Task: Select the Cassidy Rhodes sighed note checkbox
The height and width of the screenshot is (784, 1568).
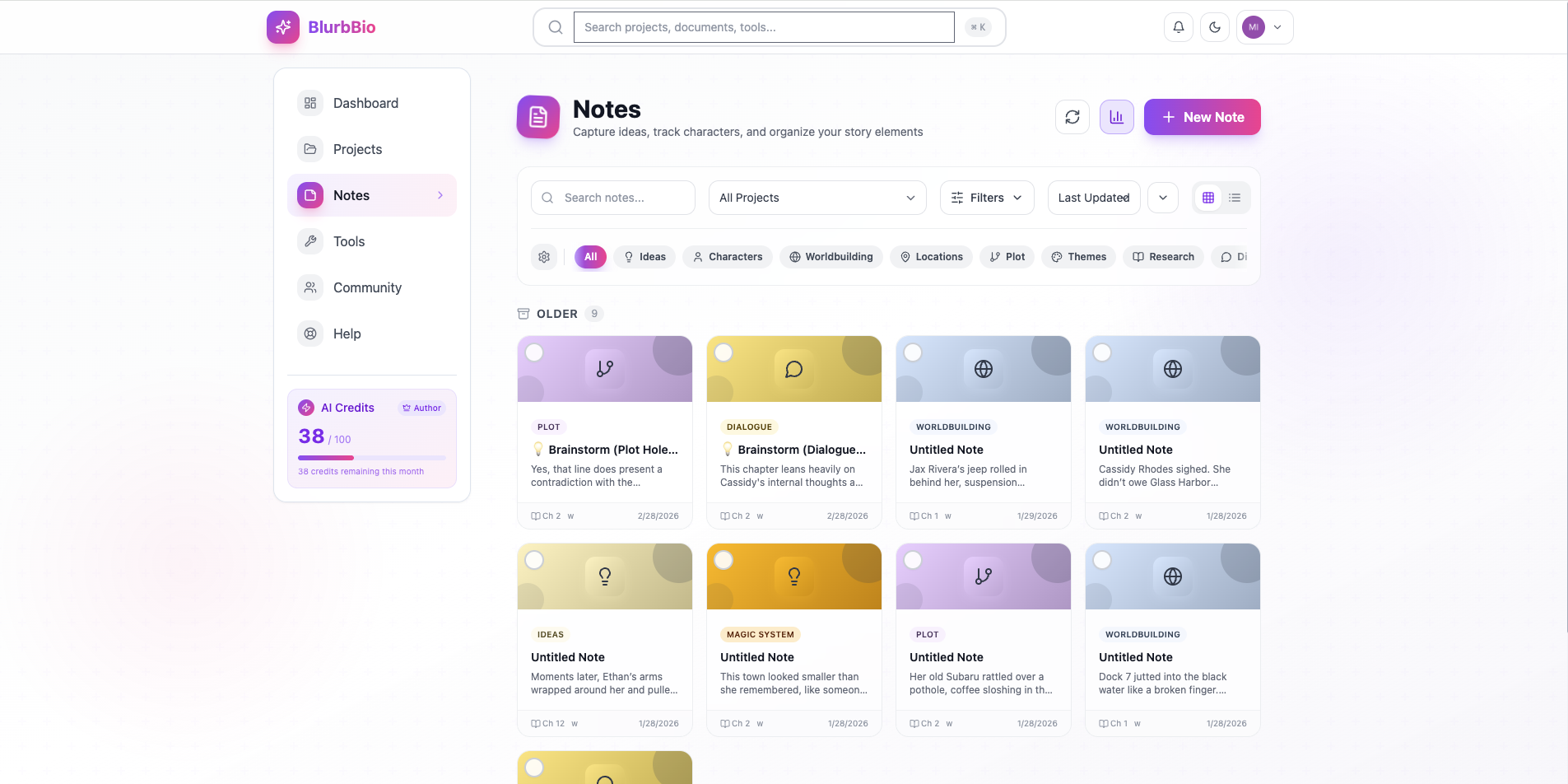Action: click(1102, 352)
